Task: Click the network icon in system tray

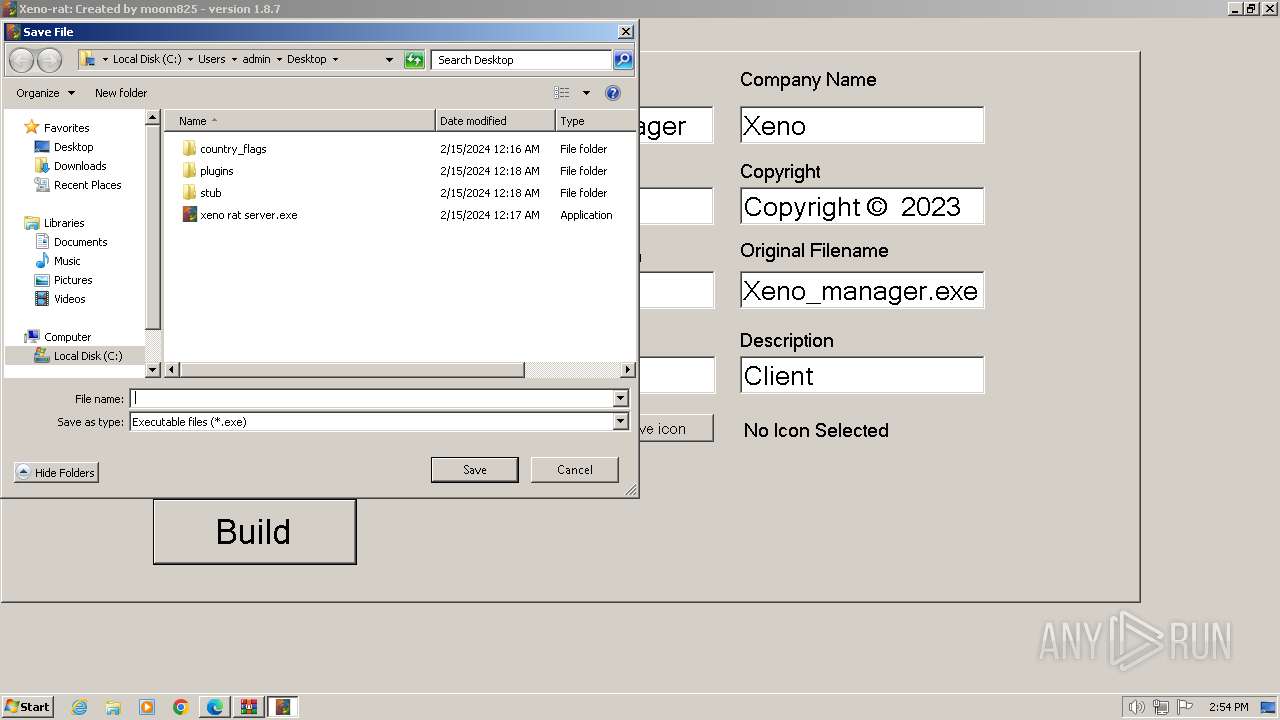Action: (1161, 707)
